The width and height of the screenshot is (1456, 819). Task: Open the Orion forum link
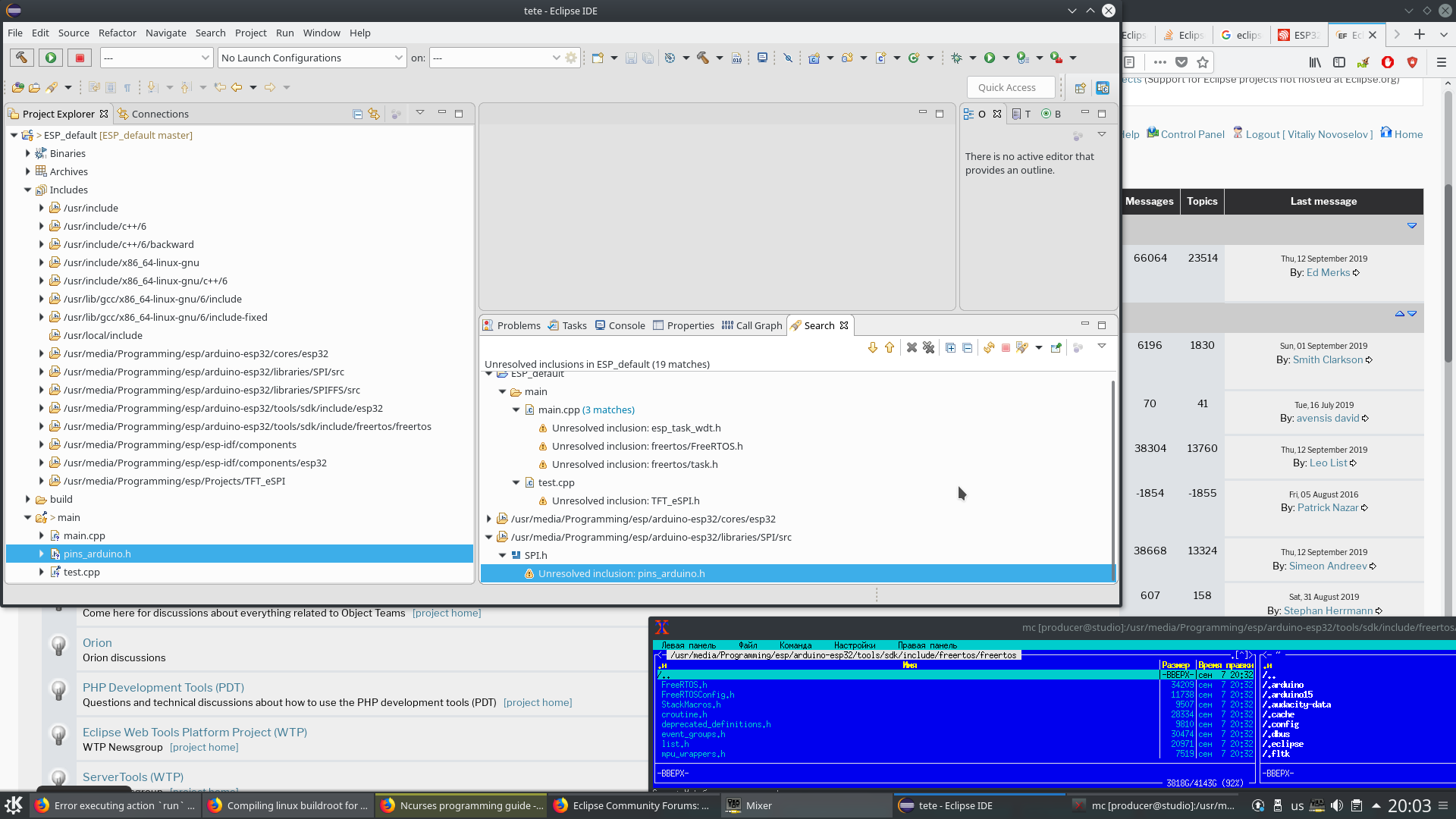click(97, 642)
